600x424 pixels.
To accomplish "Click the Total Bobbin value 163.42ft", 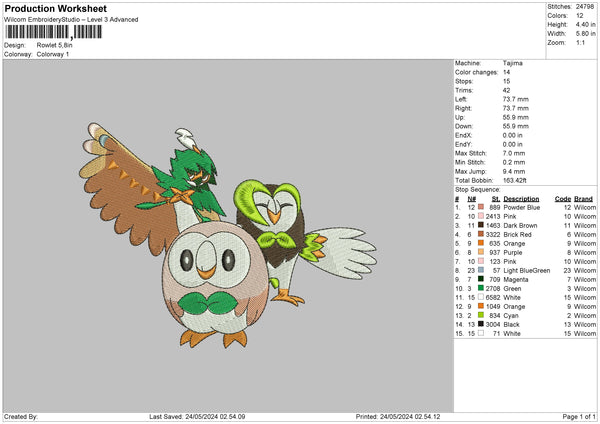I will (x=515, y=180).
